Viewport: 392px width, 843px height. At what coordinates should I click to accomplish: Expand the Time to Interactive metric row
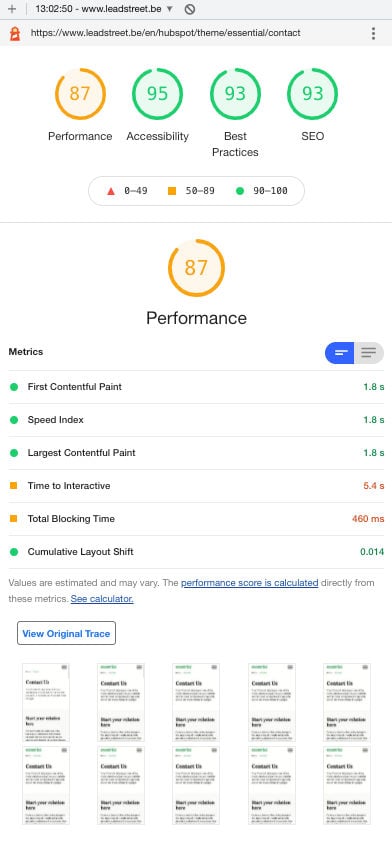tap(196, 486)
